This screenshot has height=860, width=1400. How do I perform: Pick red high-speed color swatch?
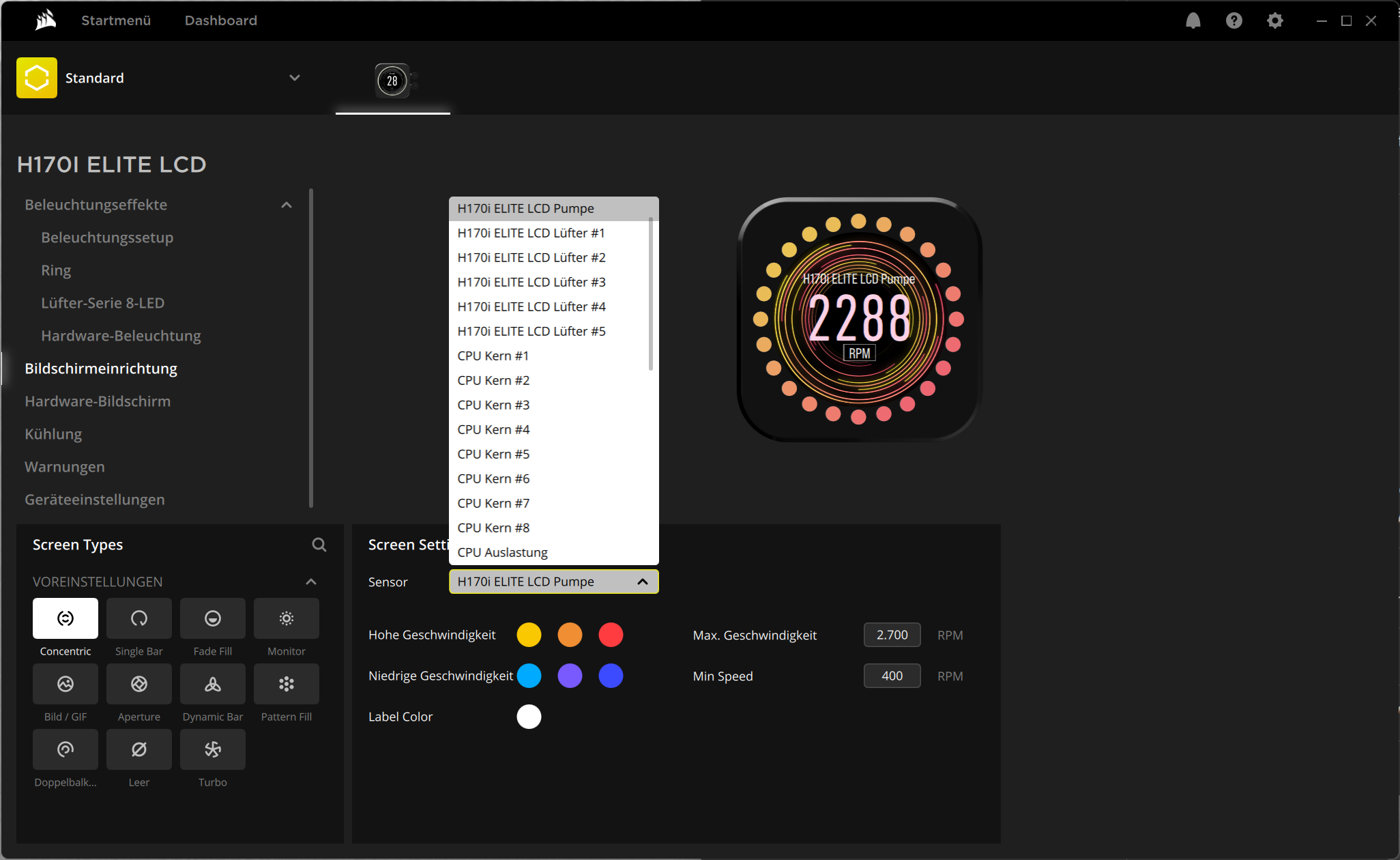[x=611, y=635]
